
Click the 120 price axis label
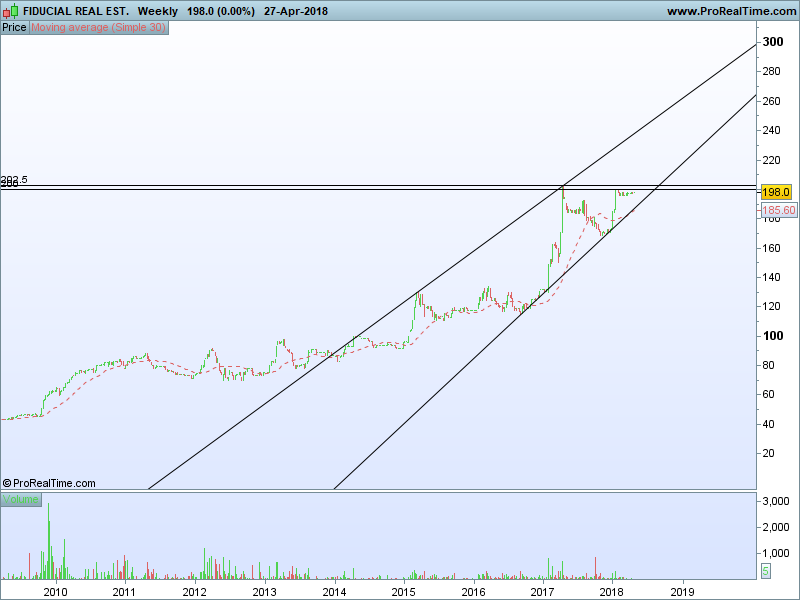point(771,306)
